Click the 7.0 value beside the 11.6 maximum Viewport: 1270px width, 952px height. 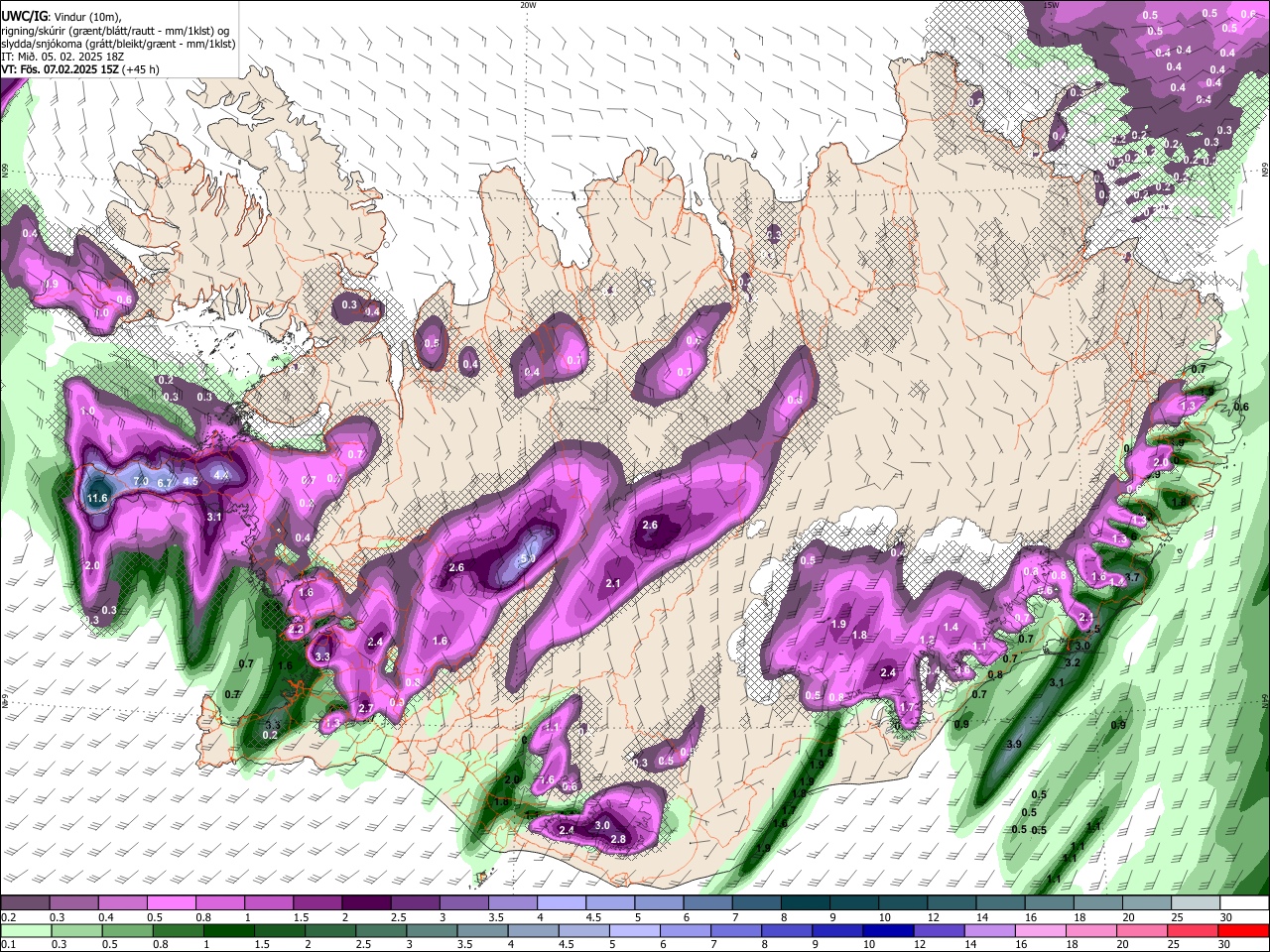(x=141, y=482)
